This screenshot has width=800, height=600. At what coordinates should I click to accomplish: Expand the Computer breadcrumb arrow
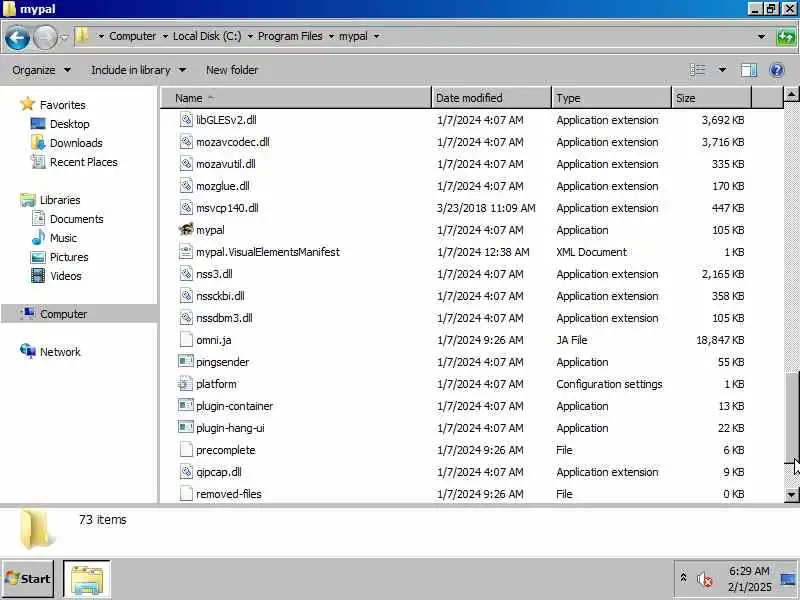[x=165, y=36]
